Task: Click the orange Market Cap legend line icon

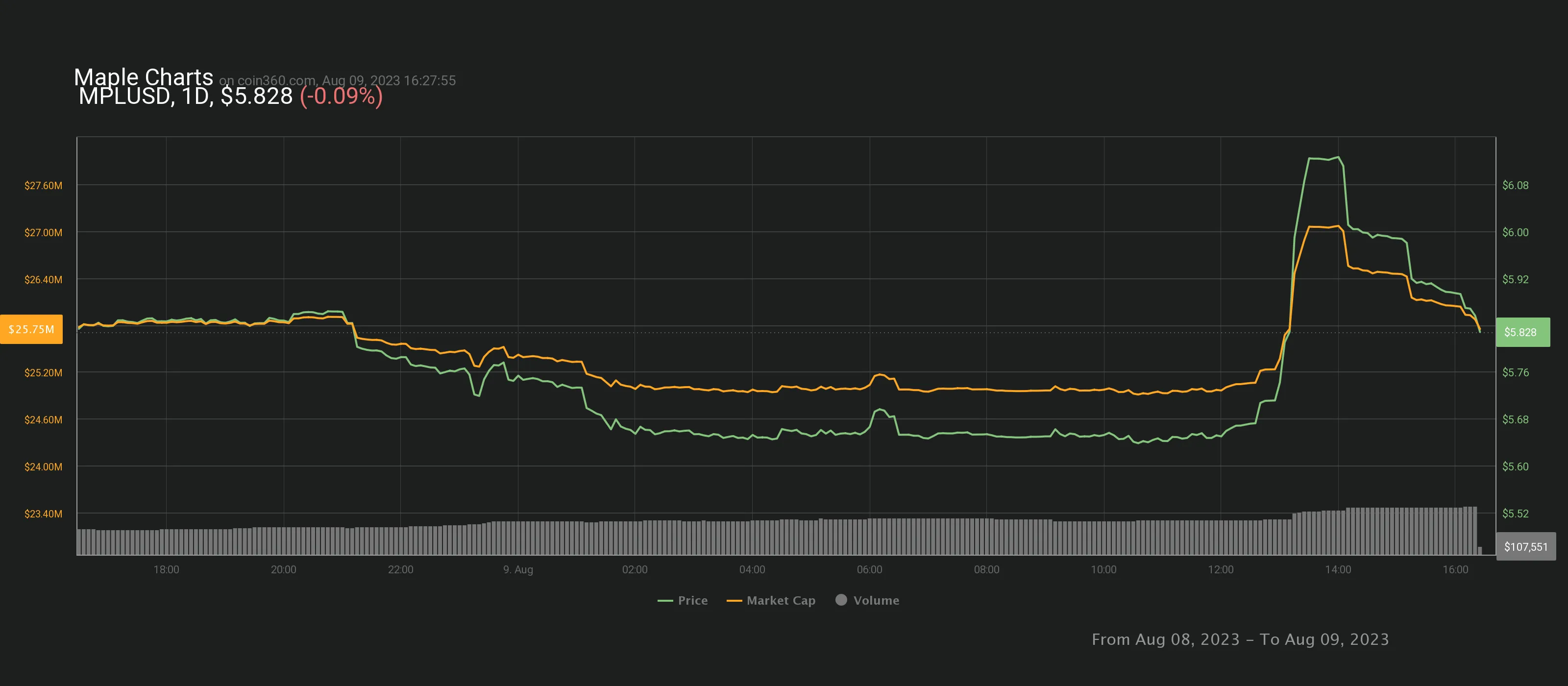Action: (x=734, y=601)
